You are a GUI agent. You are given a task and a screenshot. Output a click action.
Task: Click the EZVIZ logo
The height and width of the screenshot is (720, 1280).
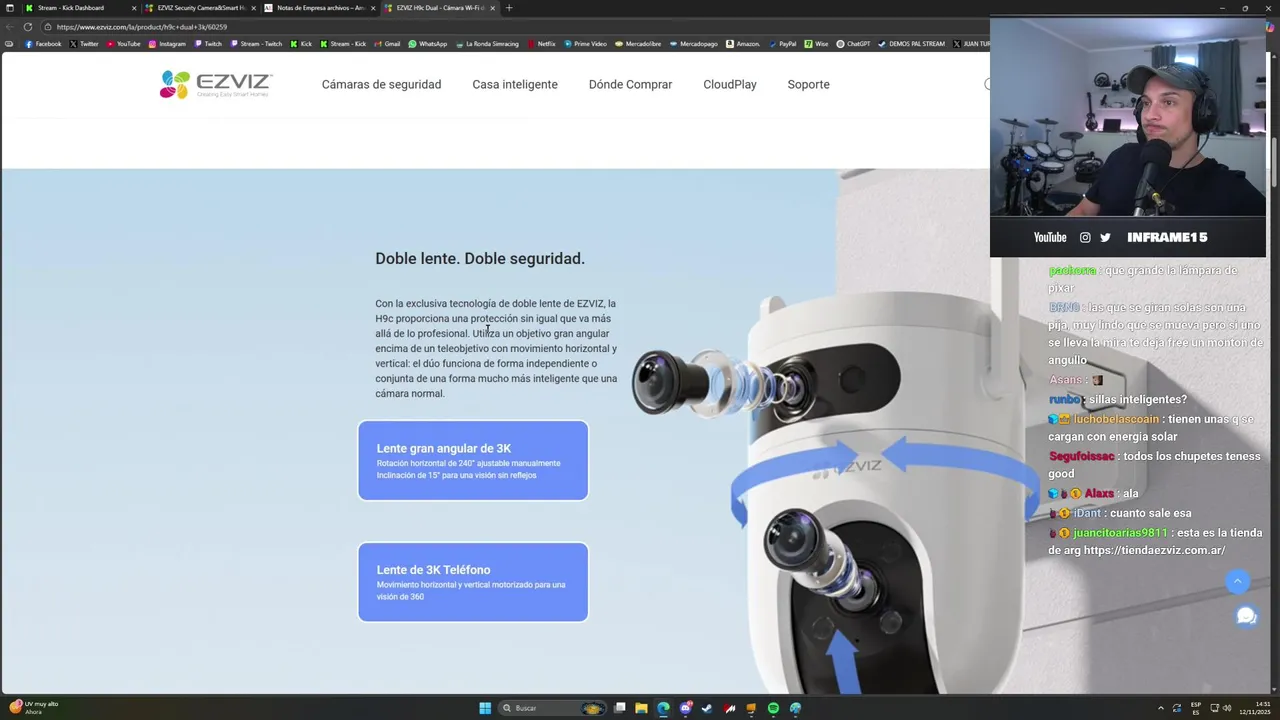point(216,85)
